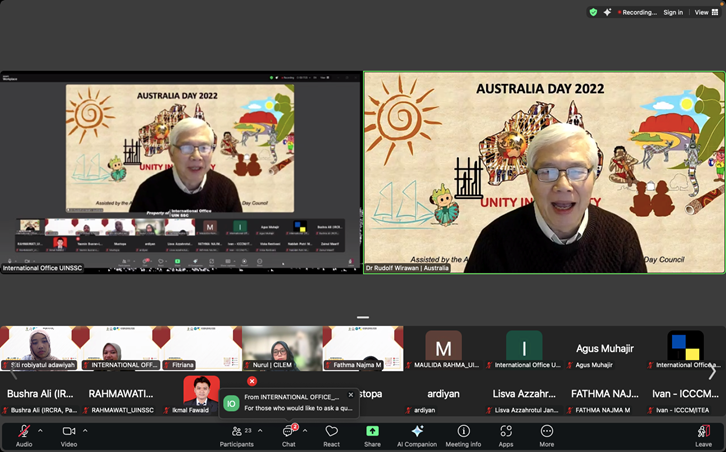Select FATHMA NAJMA M name-only participant tile
Image resolution: width=726 pixels, height=452 pixels.
(605, 394)
